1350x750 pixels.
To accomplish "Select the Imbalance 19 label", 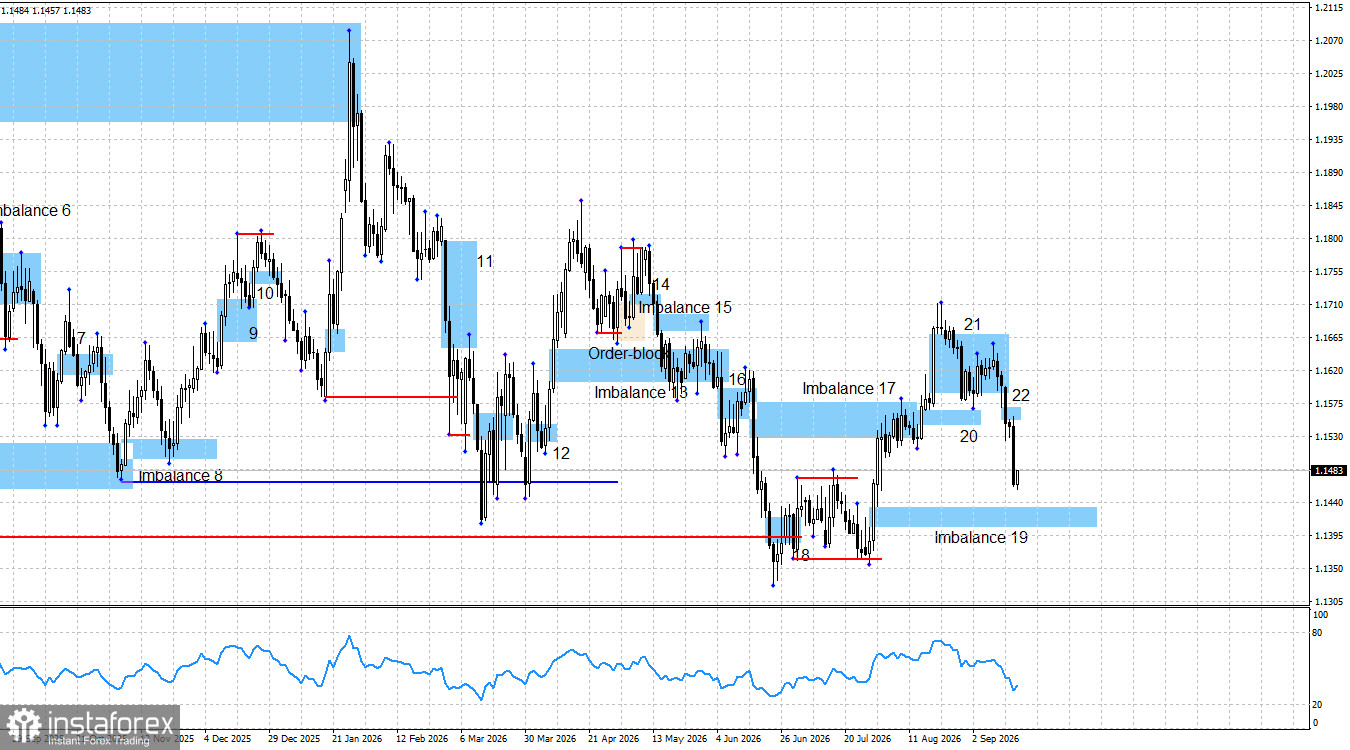I will click(x=981, y=538).
